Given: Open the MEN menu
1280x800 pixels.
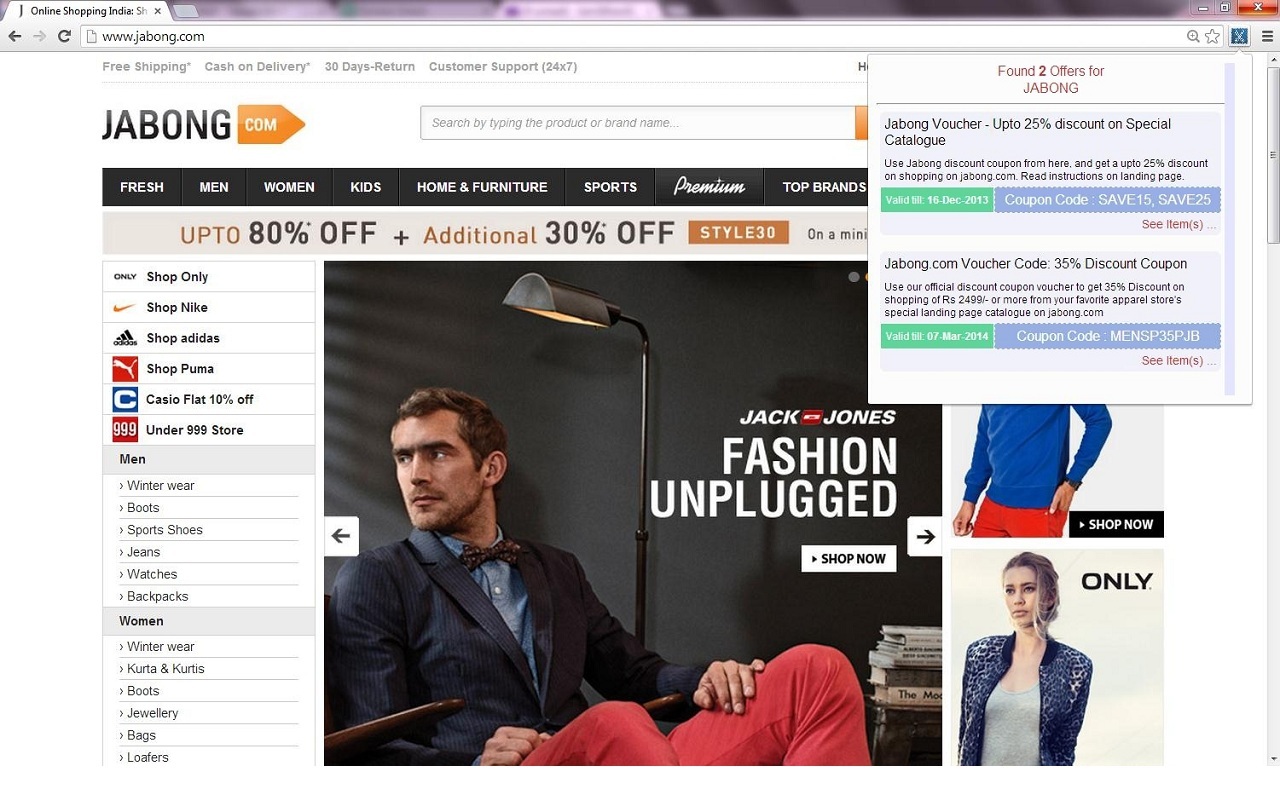Looking at the screenshot, I should (x=214, y=187).
